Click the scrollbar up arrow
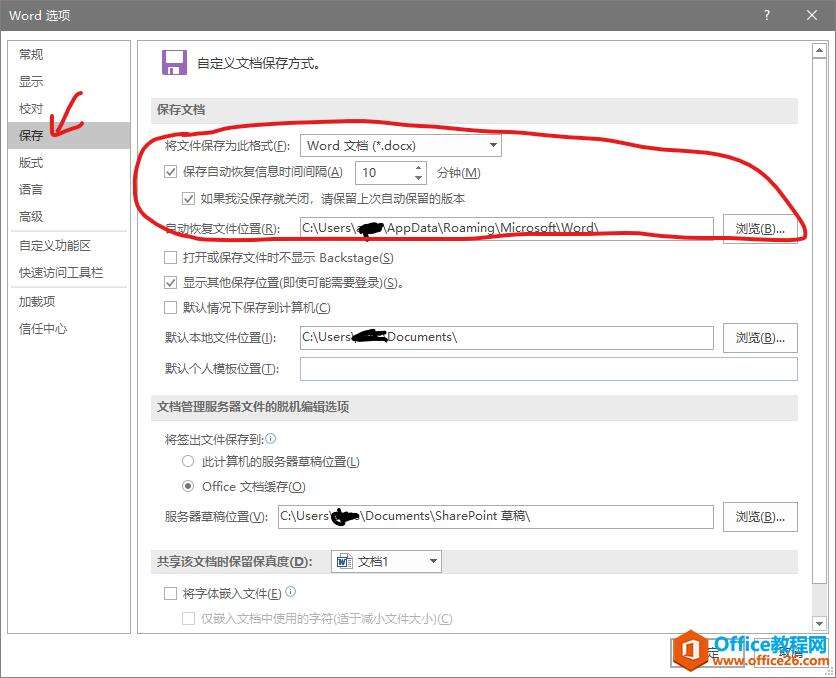The height and width of the screenshot is (678, 836). coord(819,51)
